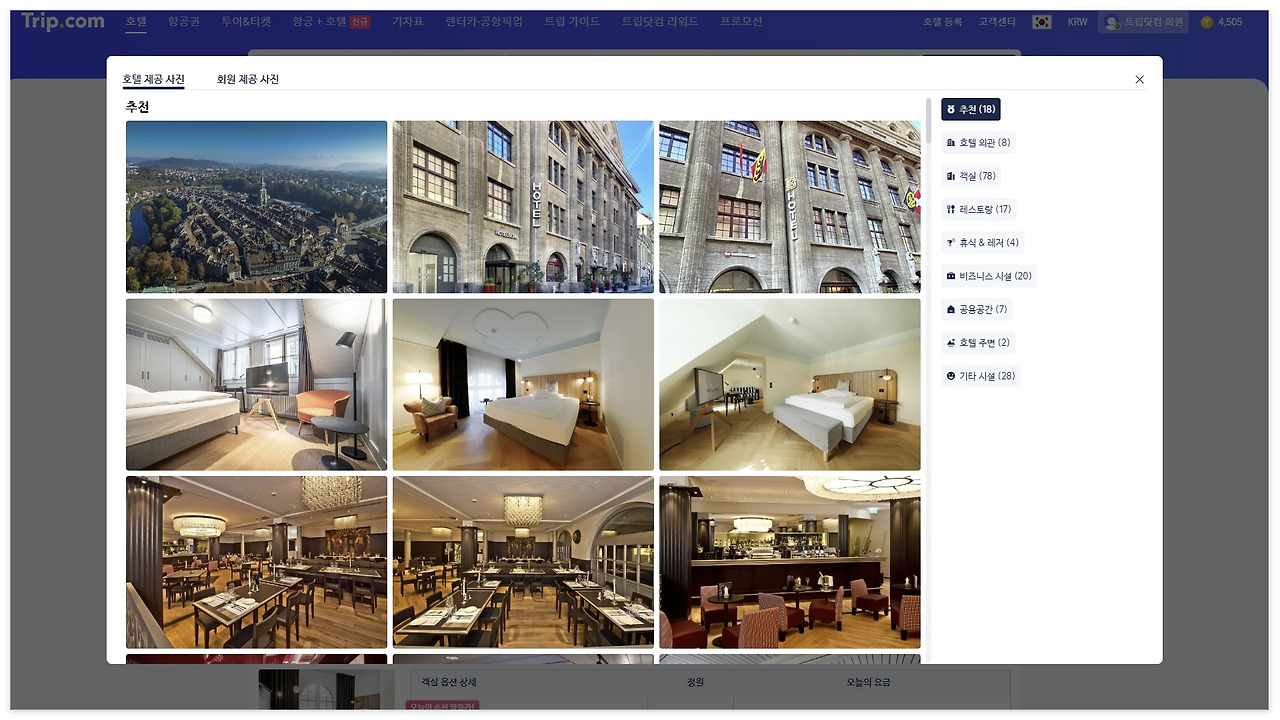1280x720 pixels.
Task: Open the attic room photo with easel TV
Action: (790, 385)
